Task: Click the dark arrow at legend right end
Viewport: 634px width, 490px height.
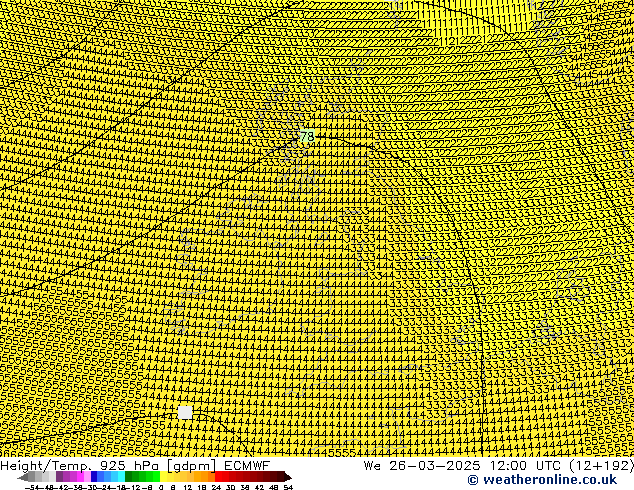Action: (288, 477)
